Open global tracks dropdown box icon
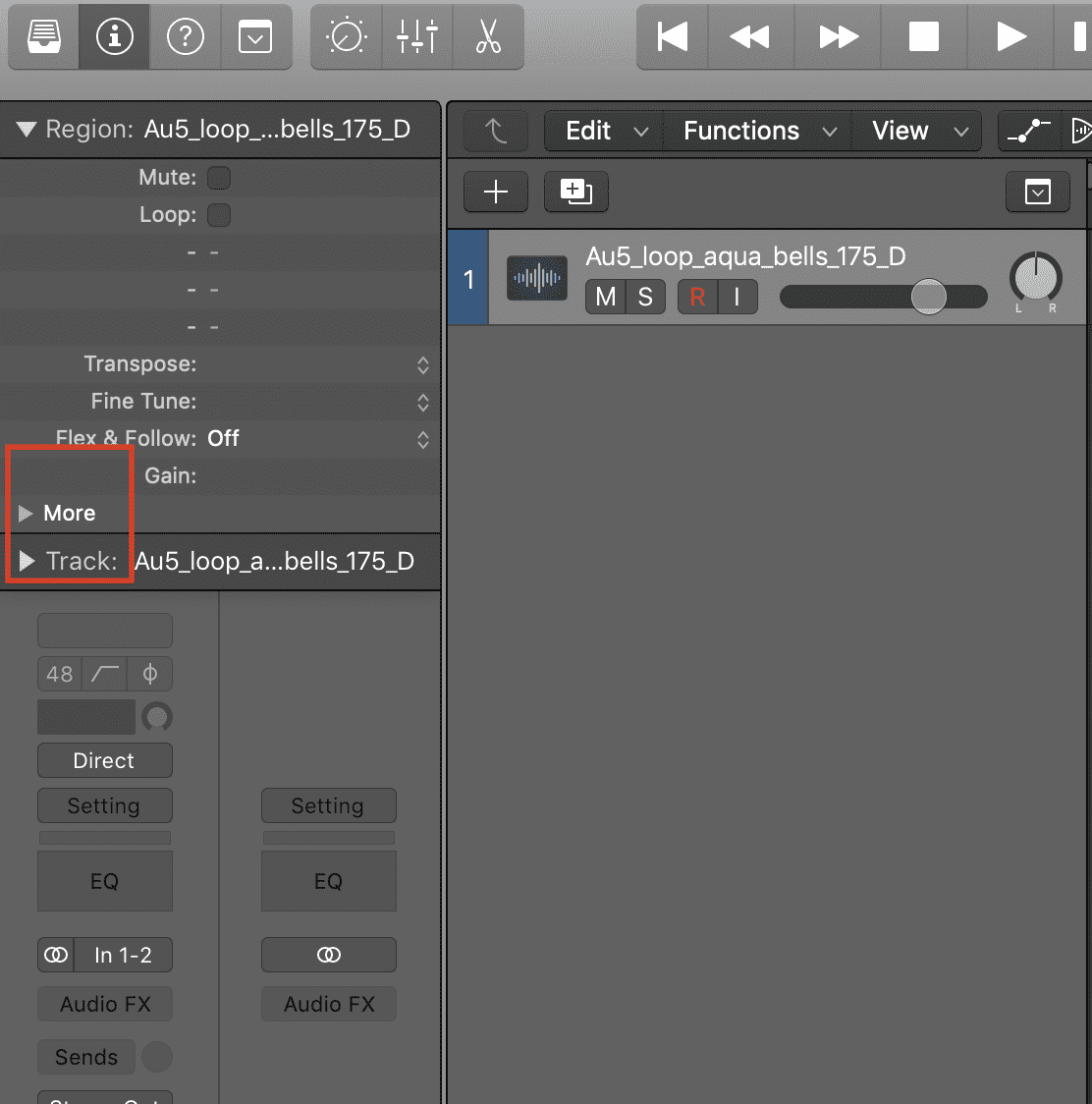Viewport: 1092px width, 1104px height. click(1038, 192)
